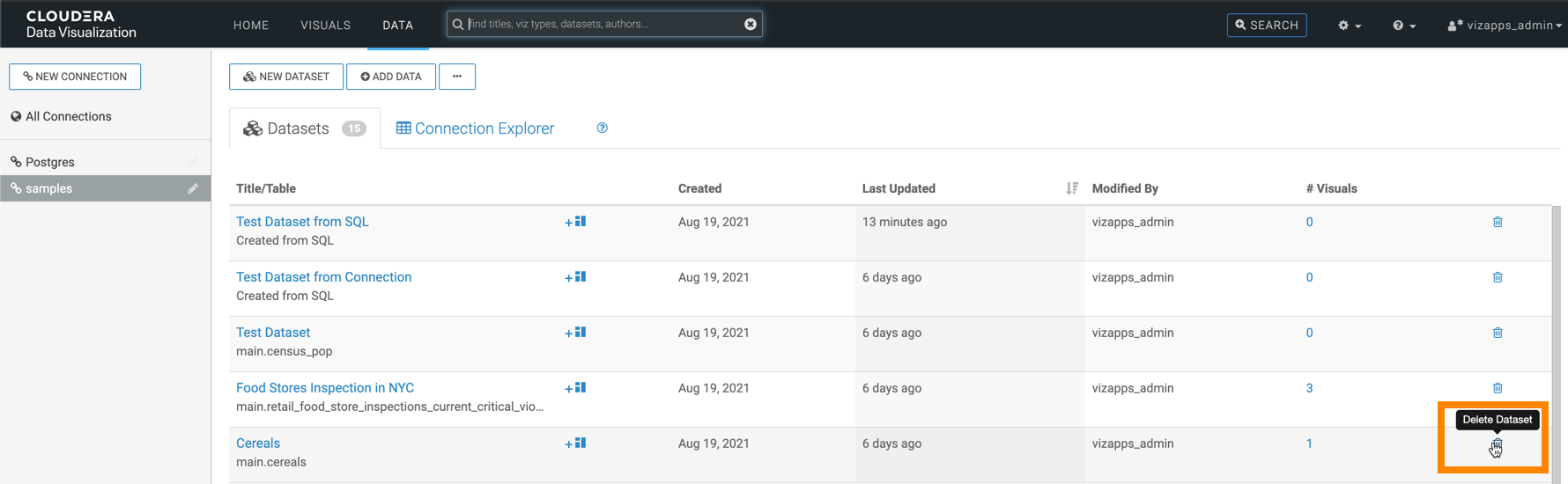Delete the Cereals dataset via trash icon

click(x=1497, y=444)
